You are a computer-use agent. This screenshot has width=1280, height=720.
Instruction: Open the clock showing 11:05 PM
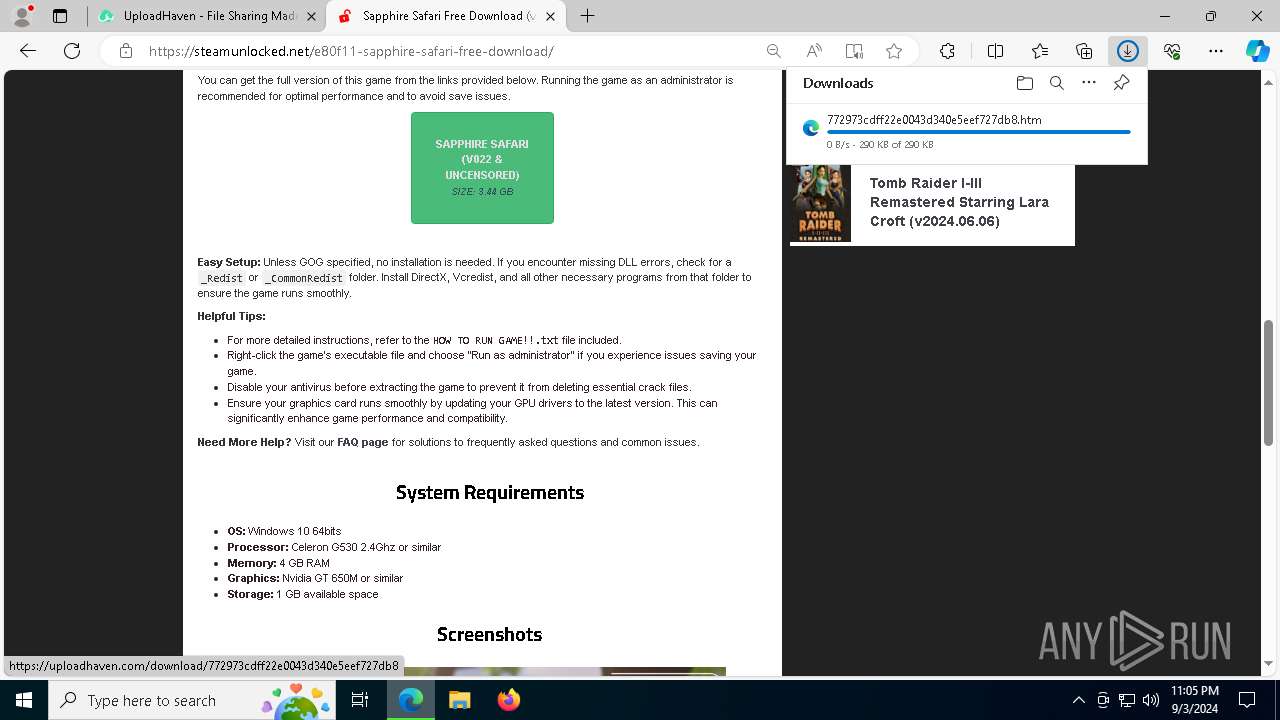pyautogui.click(x=1195, y=700)
